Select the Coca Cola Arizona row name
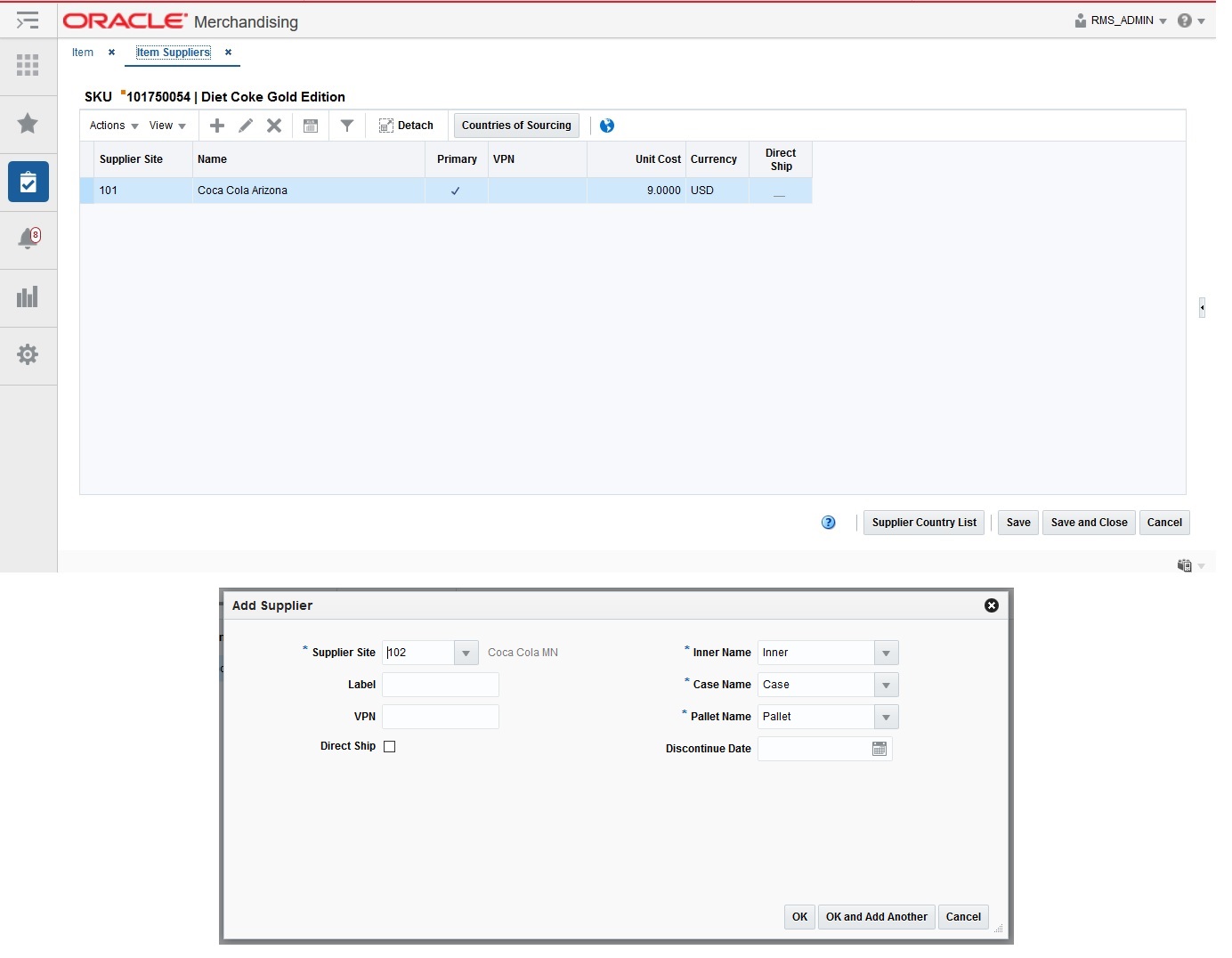This screenshot has width=1232, height=958. pos(242,191)
